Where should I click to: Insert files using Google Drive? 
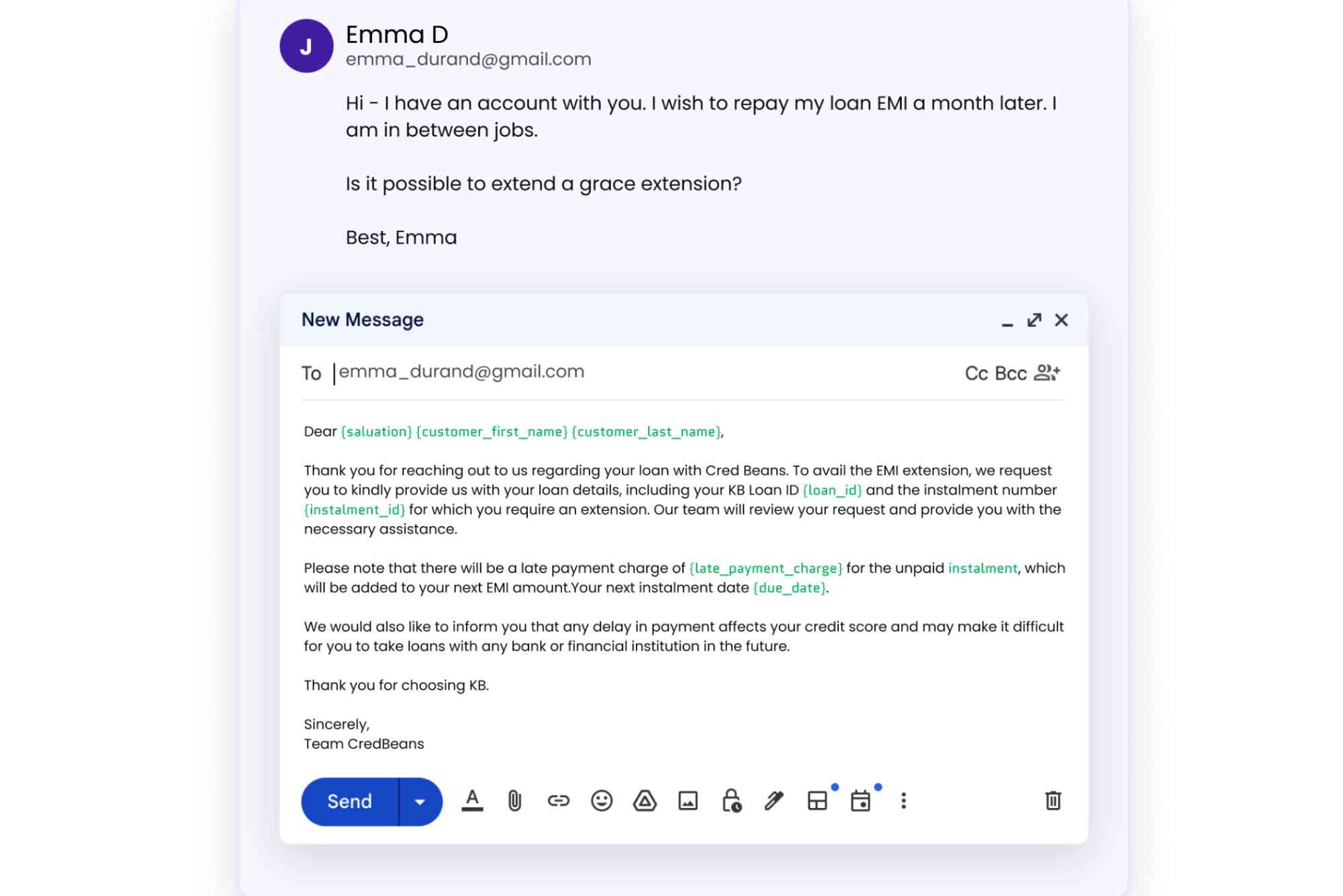coord(644,800)
